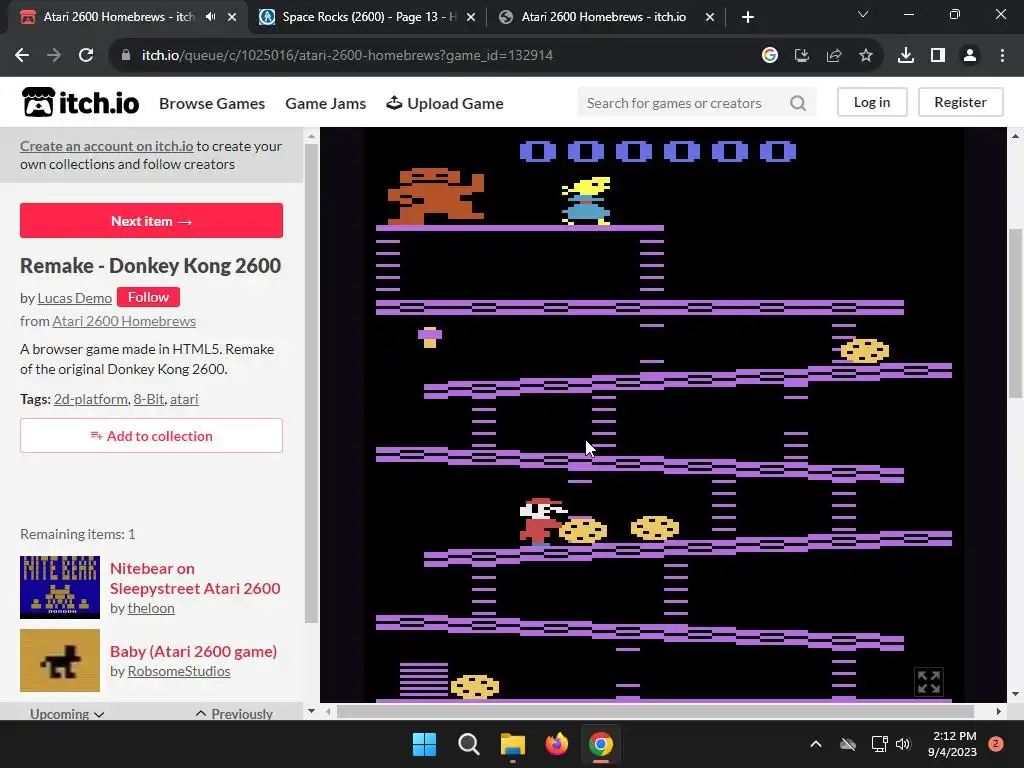
Task: Open Lucas Demo author link
Action: coord(74,298)
